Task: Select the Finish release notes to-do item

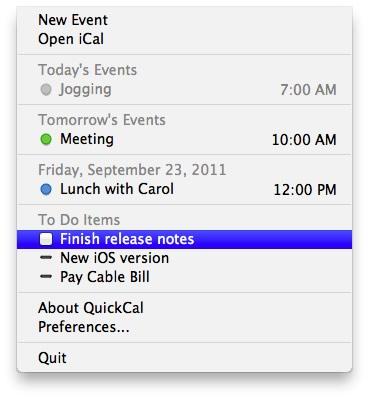Action: click(x=184, y=239)
